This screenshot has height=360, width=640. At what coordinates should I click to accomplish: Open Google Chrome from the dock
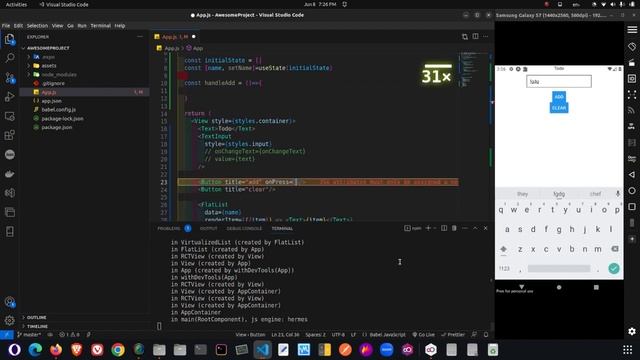click(118, 349)
